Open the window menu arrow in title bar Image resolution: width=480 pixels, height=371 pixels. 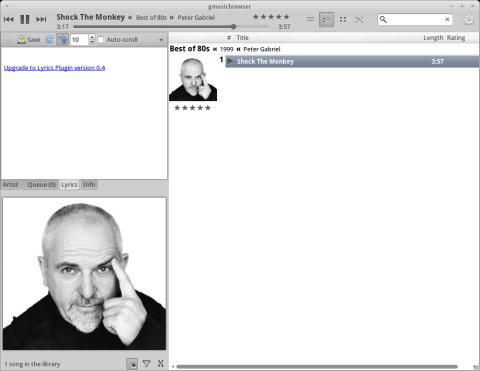click(7, 6)
